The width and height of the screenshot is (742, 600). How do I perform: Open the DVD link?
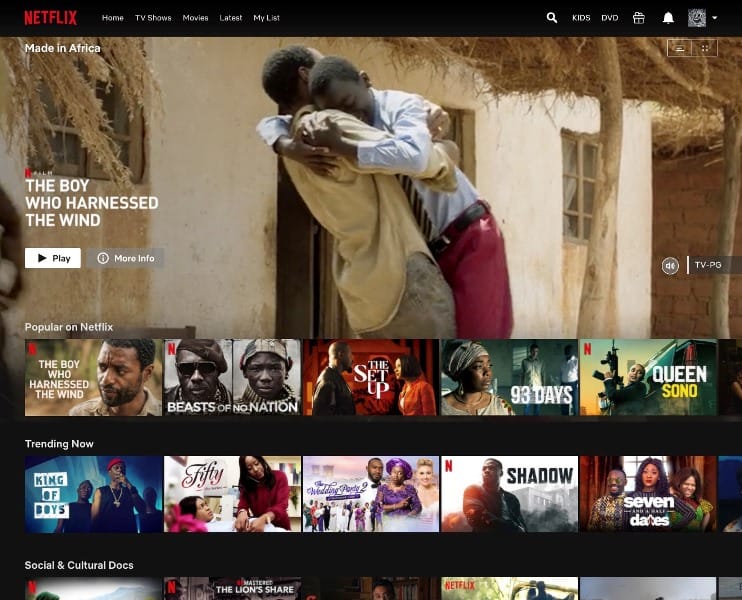click(610, 18)
